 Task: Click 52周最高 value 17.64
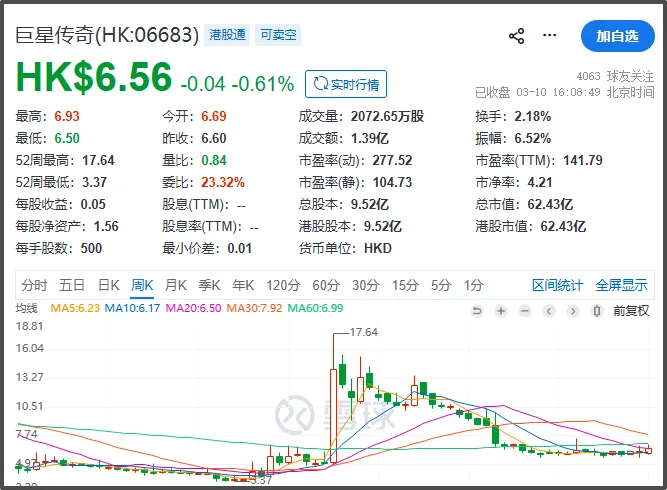(x=98, y=160)
